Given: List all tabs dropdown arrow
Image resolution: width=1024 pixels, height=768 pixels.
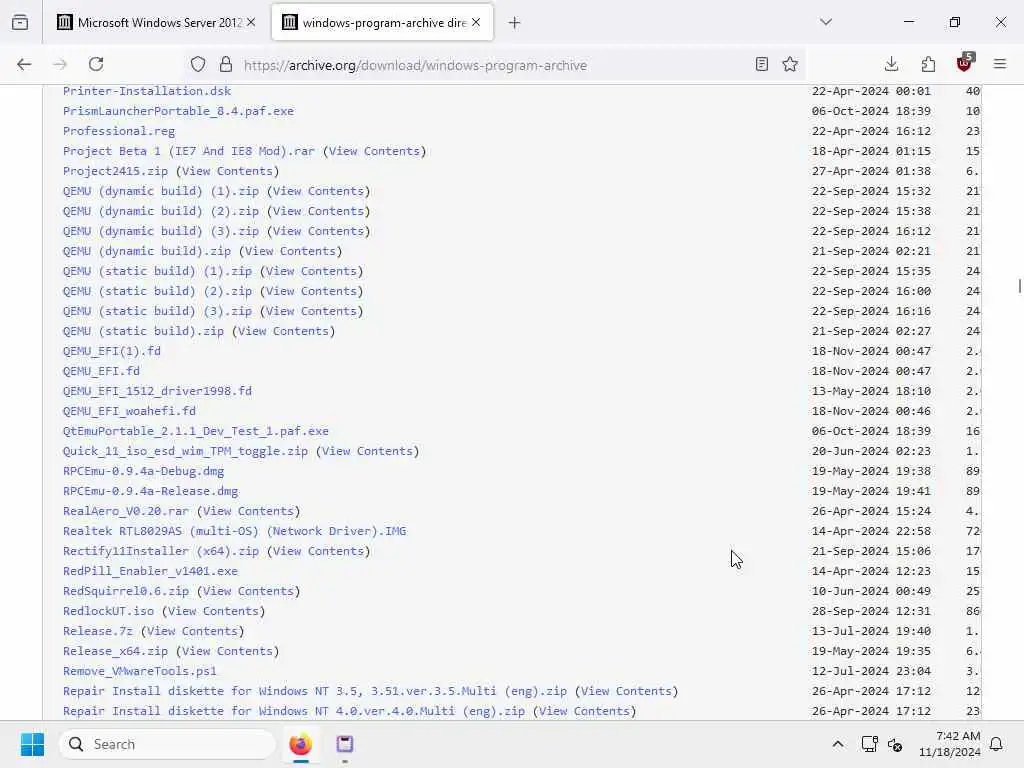Looking at the screenshot, I should coord(826,22).
